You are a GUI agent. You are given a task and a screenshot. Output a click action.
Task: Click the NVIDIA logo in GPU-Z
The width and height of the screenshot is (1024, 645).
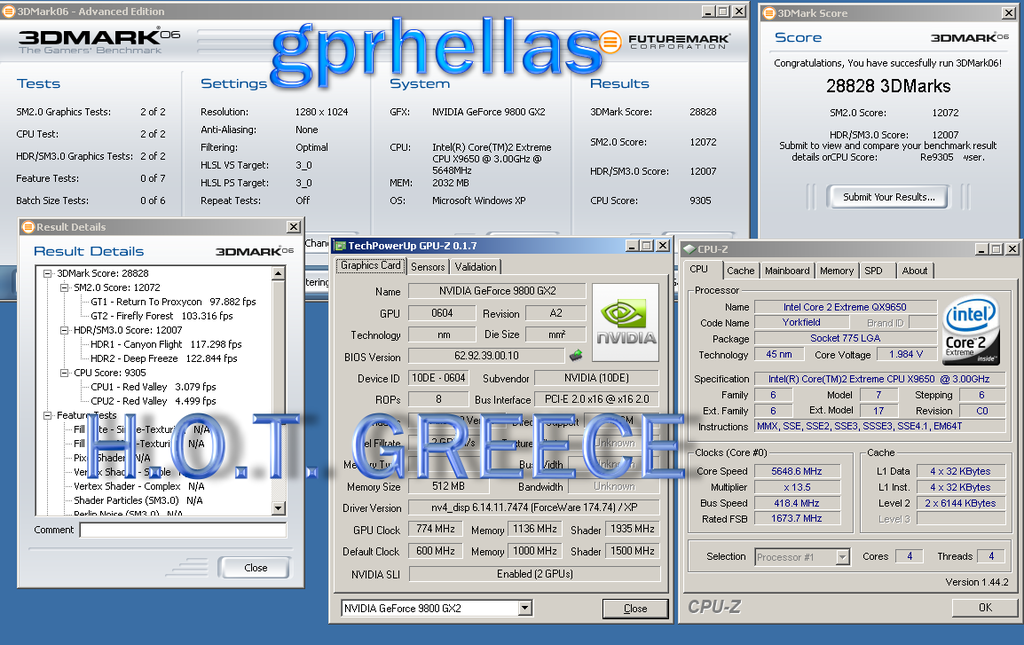626,322
